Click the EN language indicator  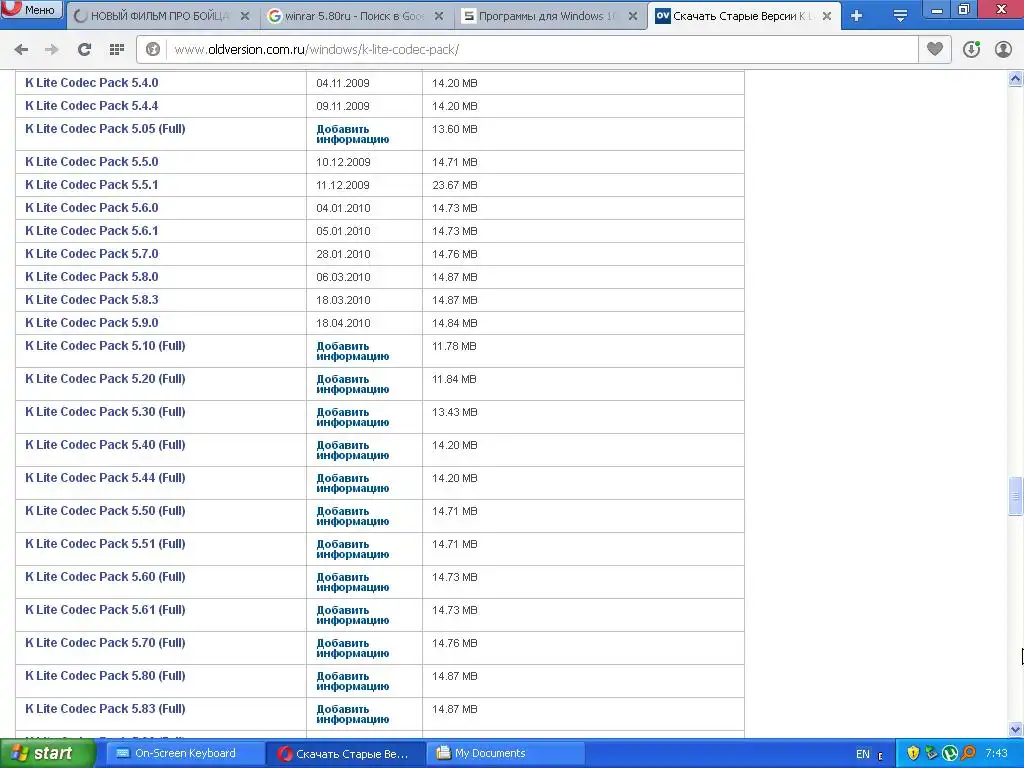tap(863, 754)
